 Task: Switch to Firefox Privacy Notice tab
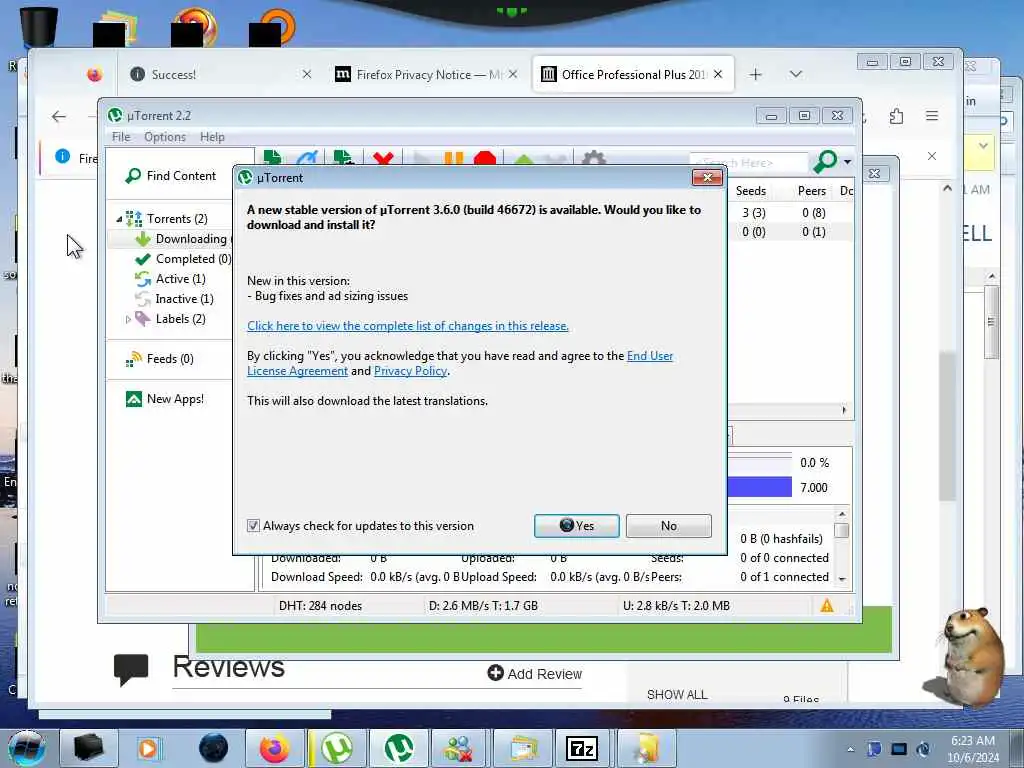(424, 74)
